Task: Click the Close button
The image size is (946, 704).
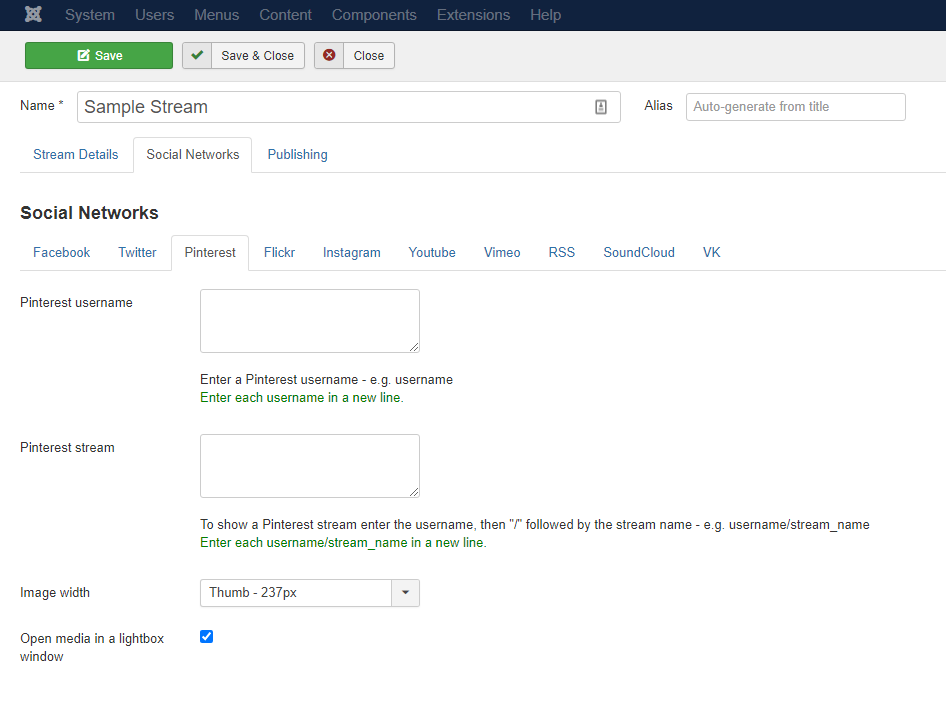Action: point(354,55)
